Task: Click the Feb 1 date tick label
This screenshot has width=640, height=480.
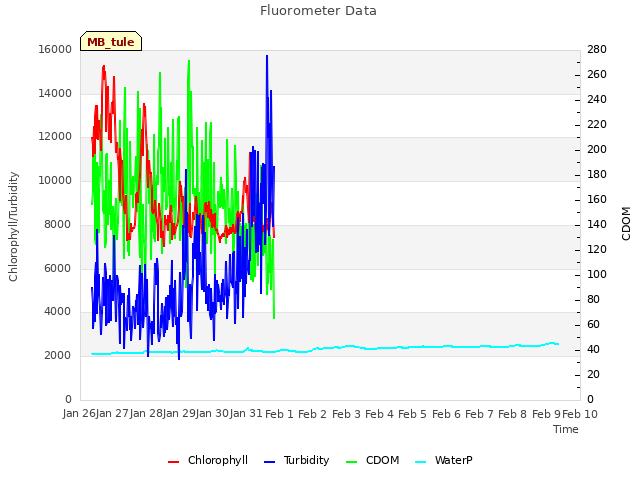Action: click(279, 415)
